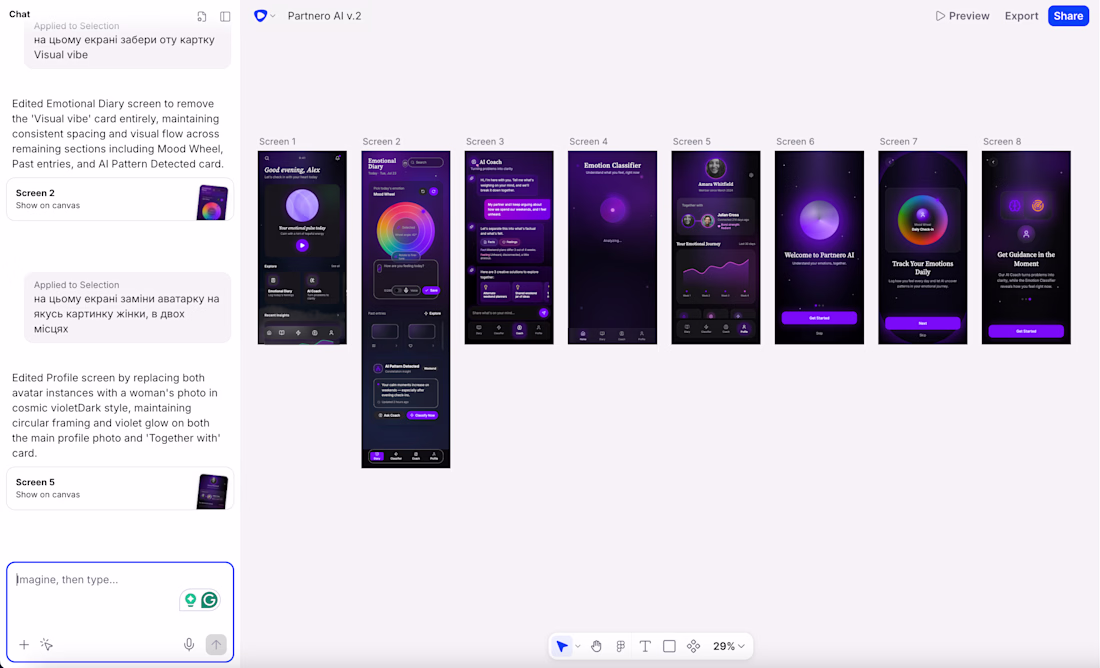Click the Mood Wheel color ring in Screen 2
Viewport: 1100px width, 668px height.
(x=405, y=230)
